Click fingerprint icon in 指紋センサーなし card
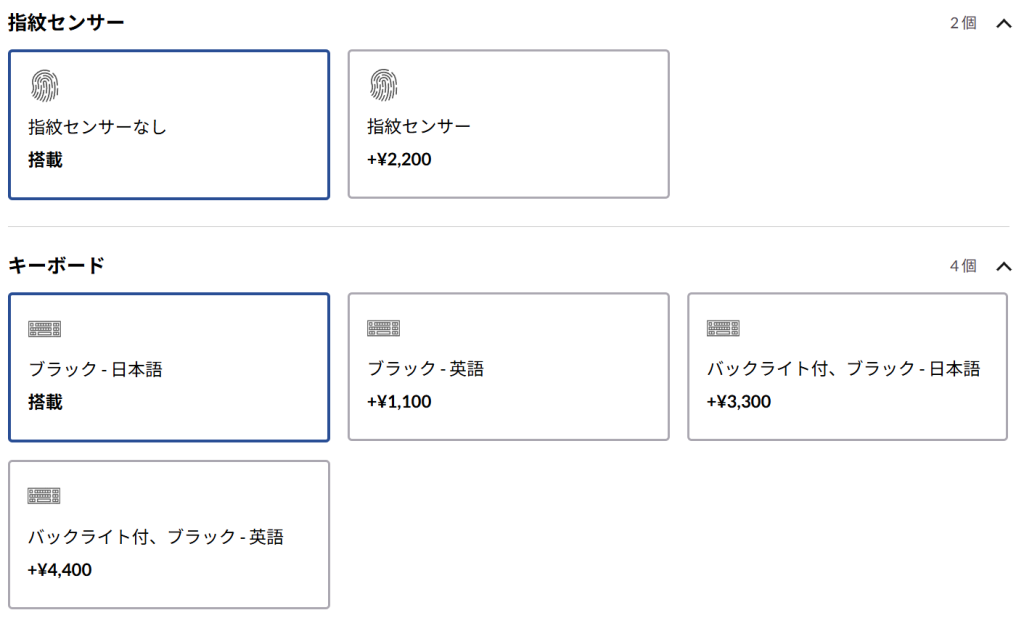The width and height of the screenshot is (1024, 618). pyautogui.click(x=44, y=86)
